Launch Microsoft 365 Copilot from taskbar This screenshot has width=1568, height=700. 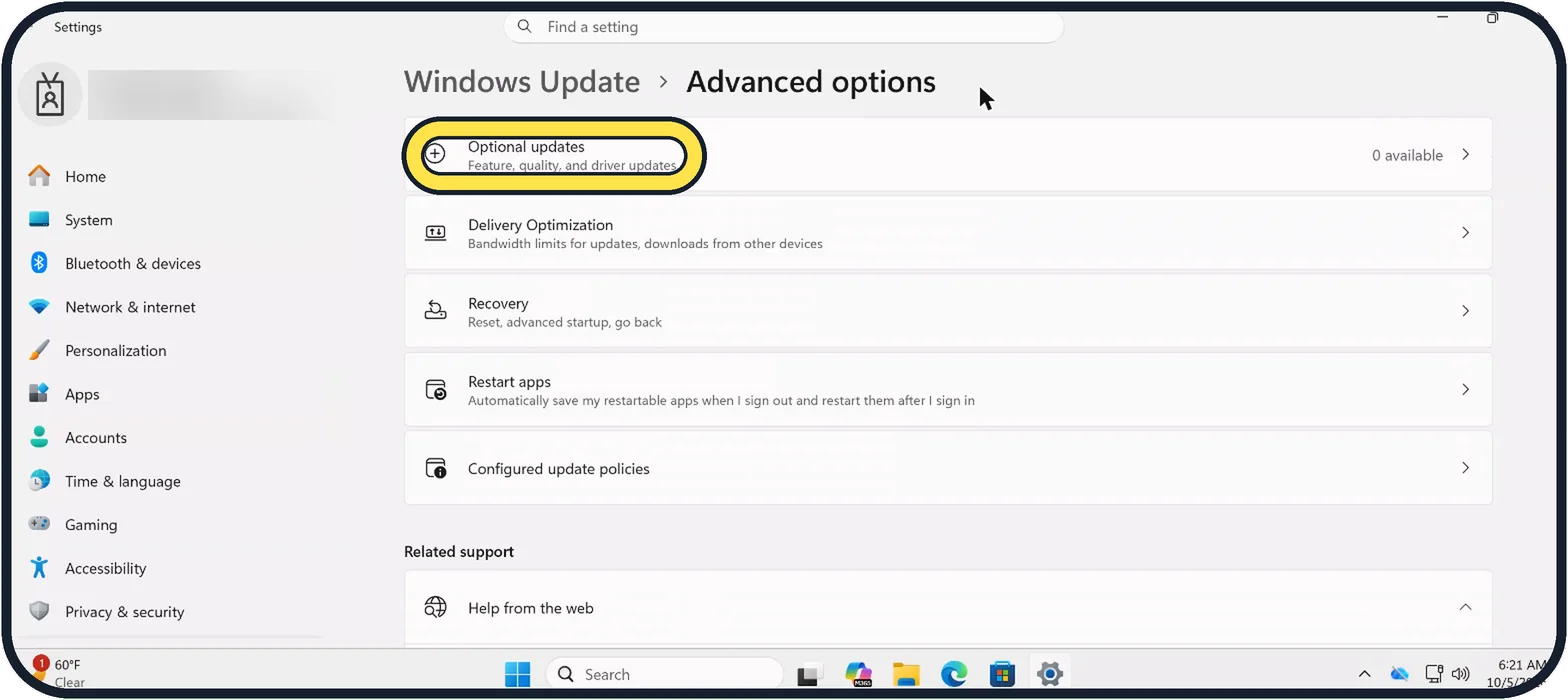pyautogui.click(x=858, y=675)
